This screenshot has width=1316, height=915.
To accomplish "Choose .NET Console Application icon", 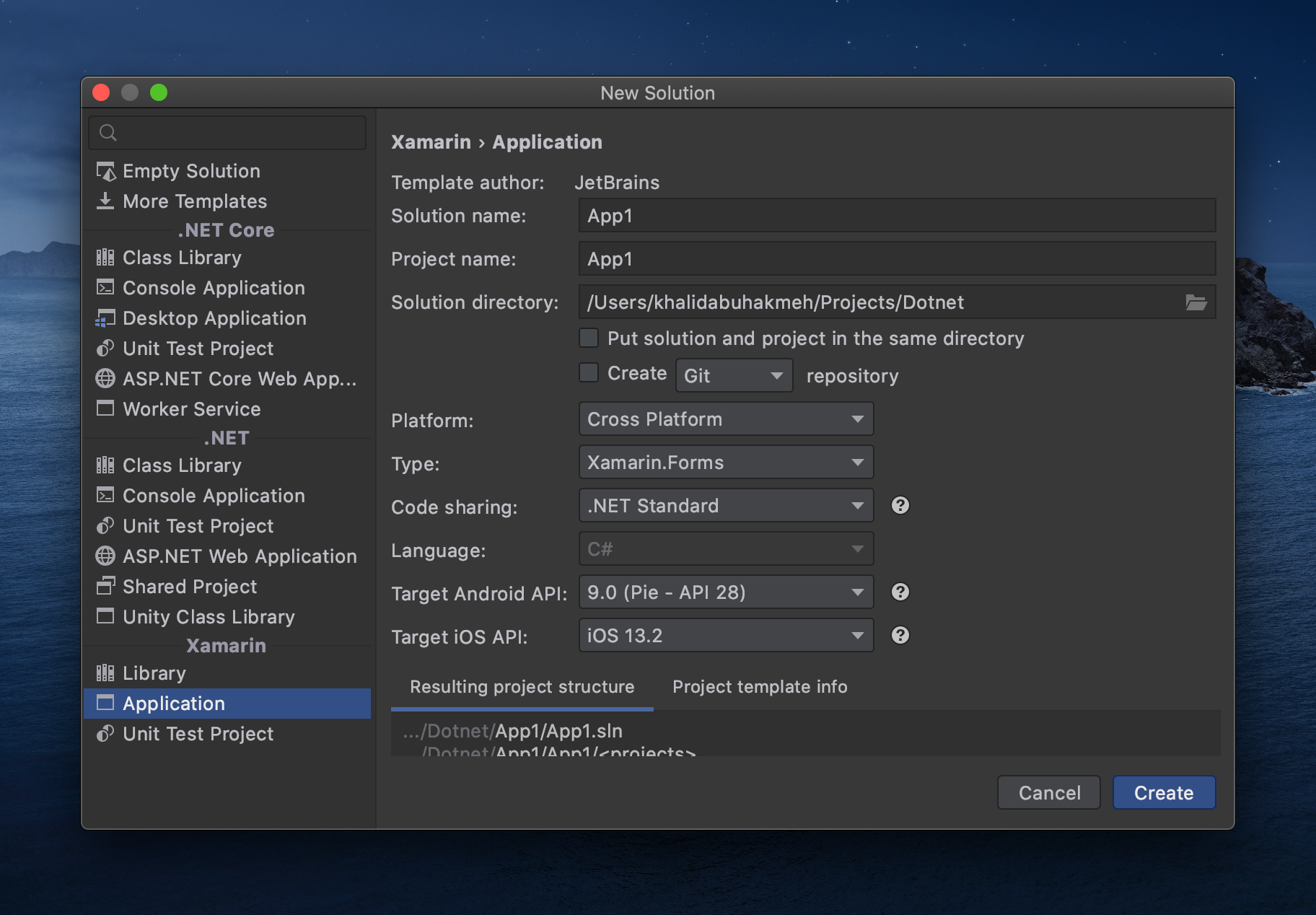I will tap(105, 496).
